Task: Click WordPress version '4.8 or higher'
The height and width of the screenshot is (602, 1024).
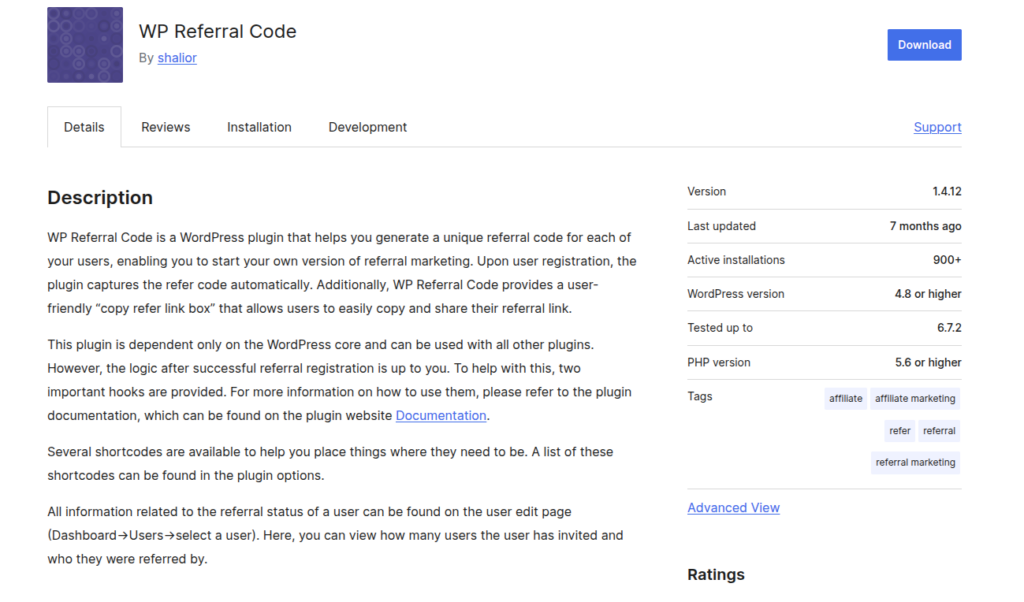Action: [x=928, y=294]
